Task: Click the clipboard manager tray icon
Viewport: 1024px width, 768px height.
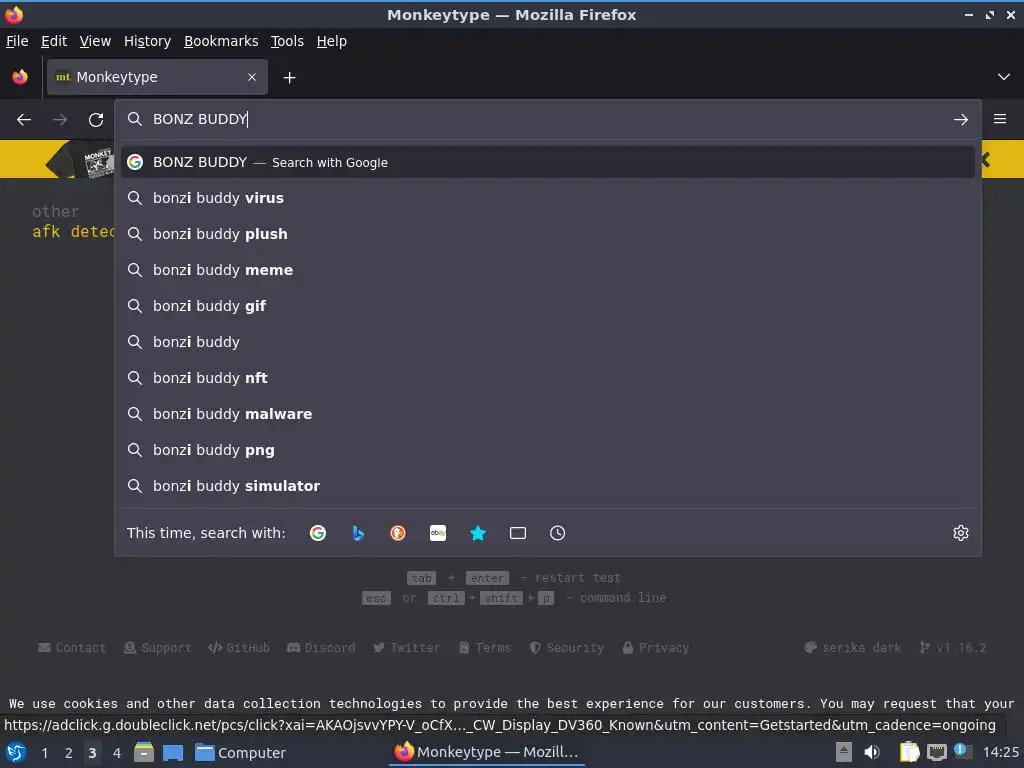Action: click(x=909, y=752)
